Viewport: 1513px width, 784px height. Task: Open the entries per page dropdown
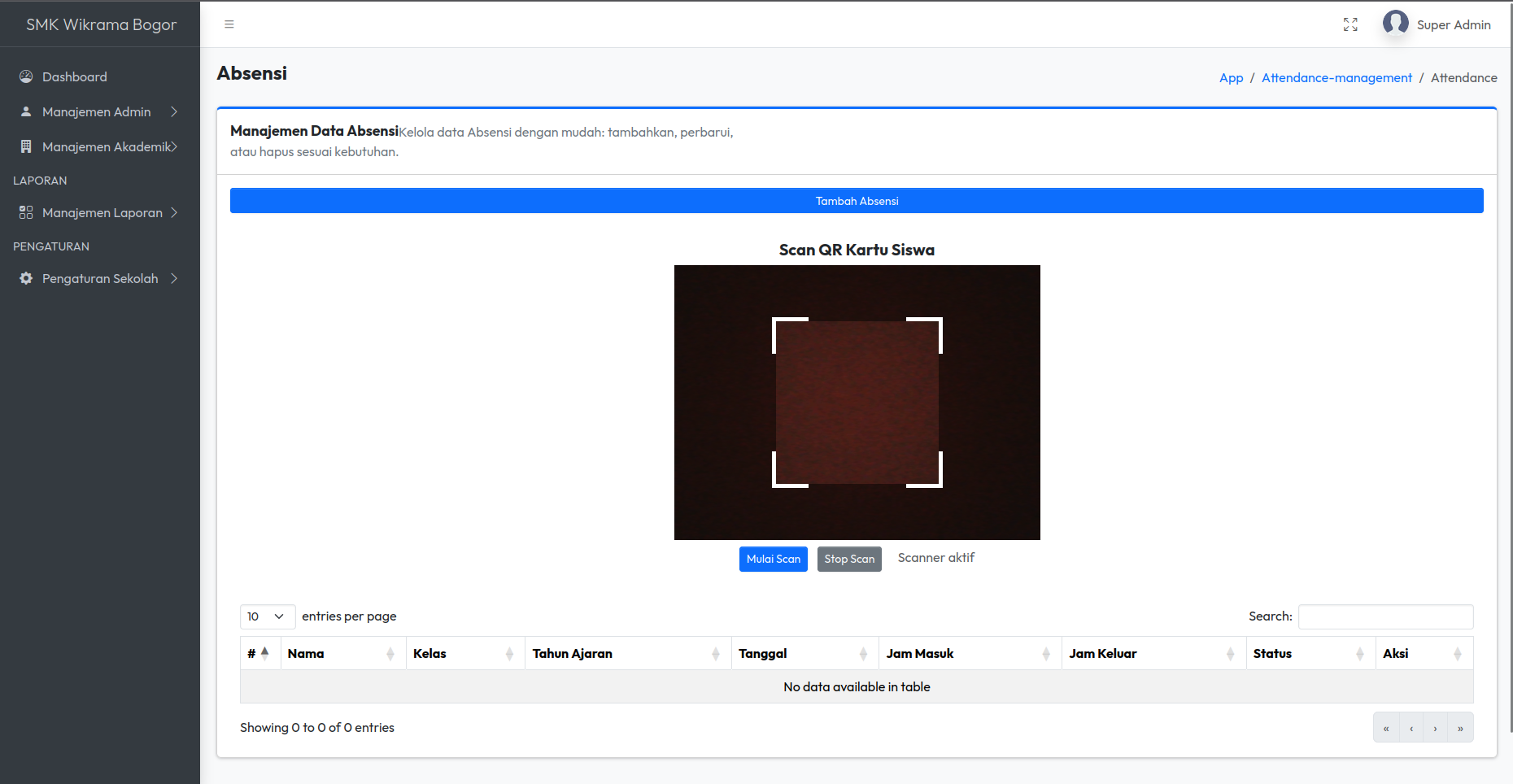pyautogui.click(x=267, y=616)
